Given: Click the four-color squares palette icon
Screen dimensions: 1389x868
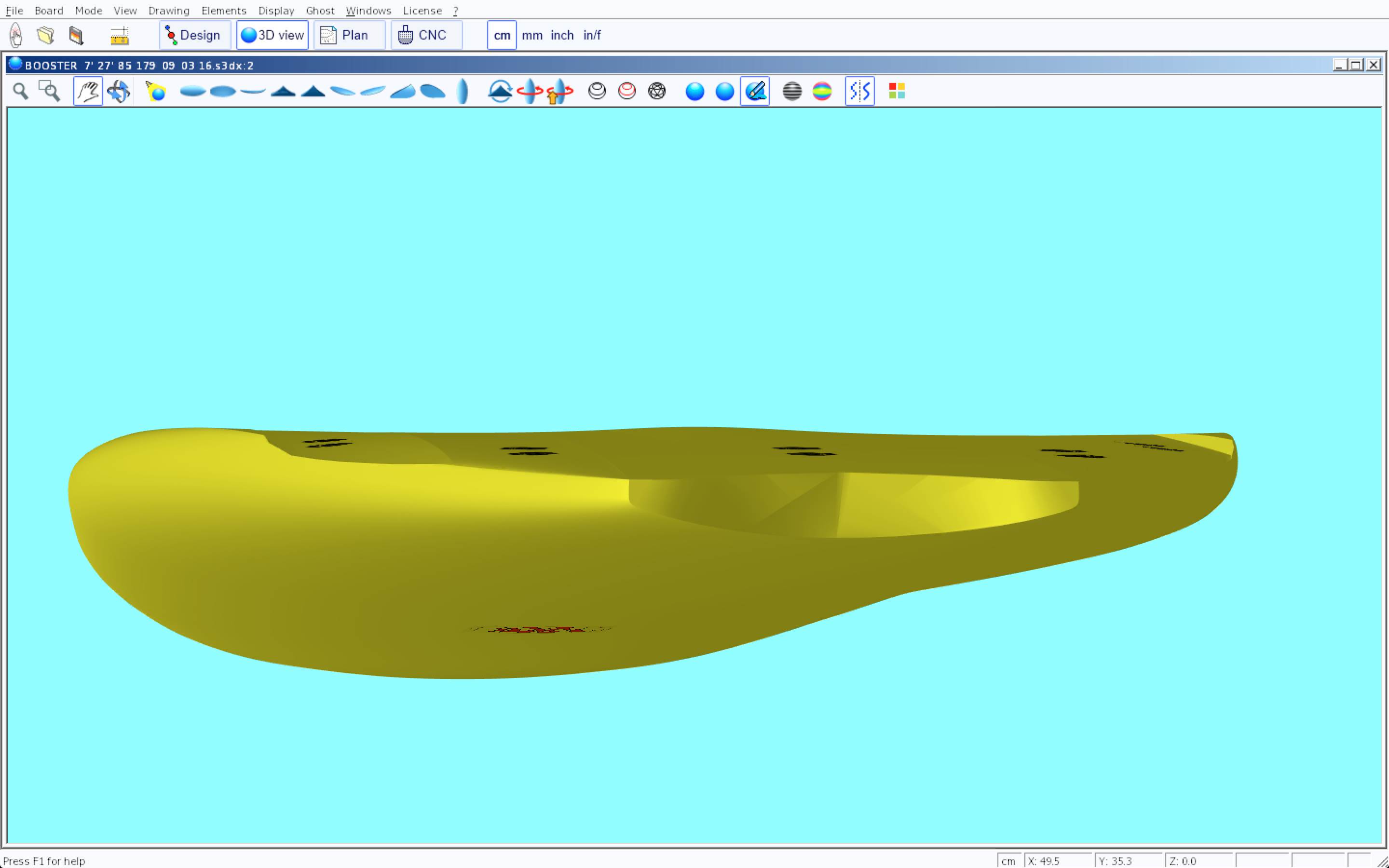Looking at the screenshot, I should 897,91.
